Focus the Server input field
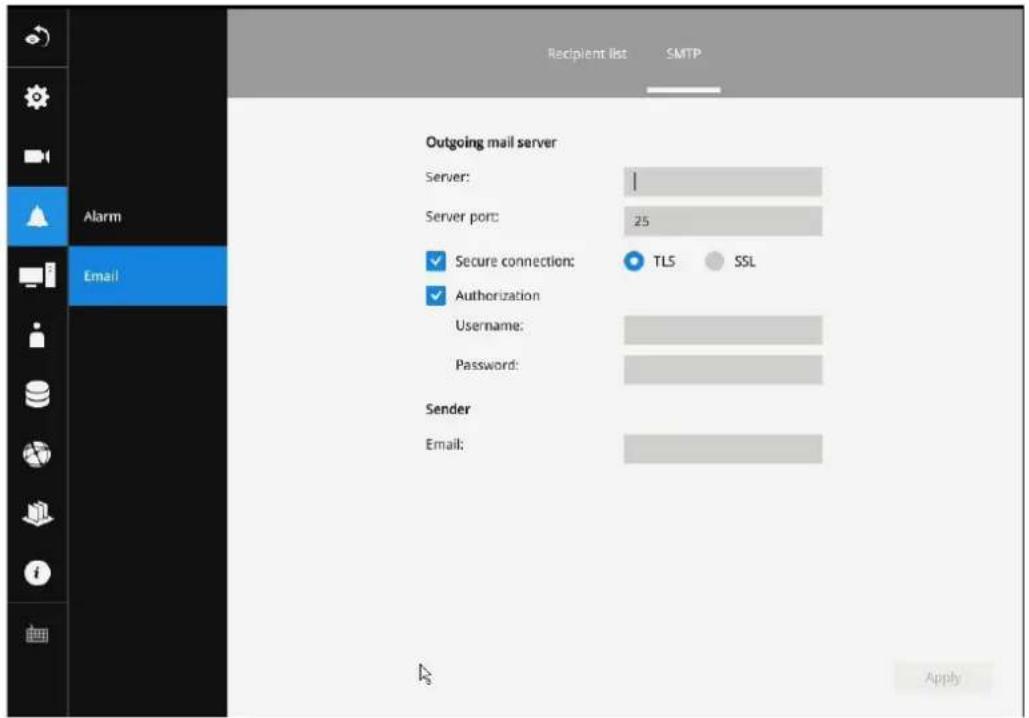Screen dimensions: 1029x718 (x=723, y=182)
